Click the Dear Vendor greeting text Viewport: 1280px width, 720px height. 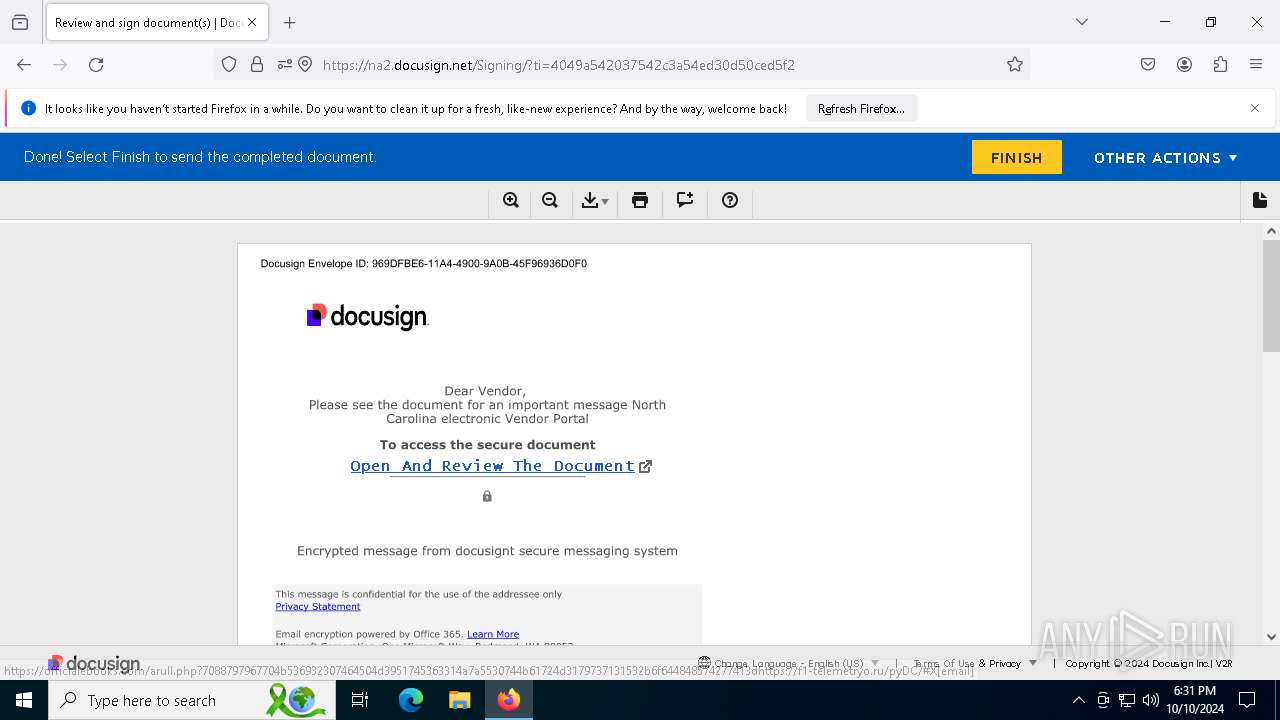pos(485,391)
